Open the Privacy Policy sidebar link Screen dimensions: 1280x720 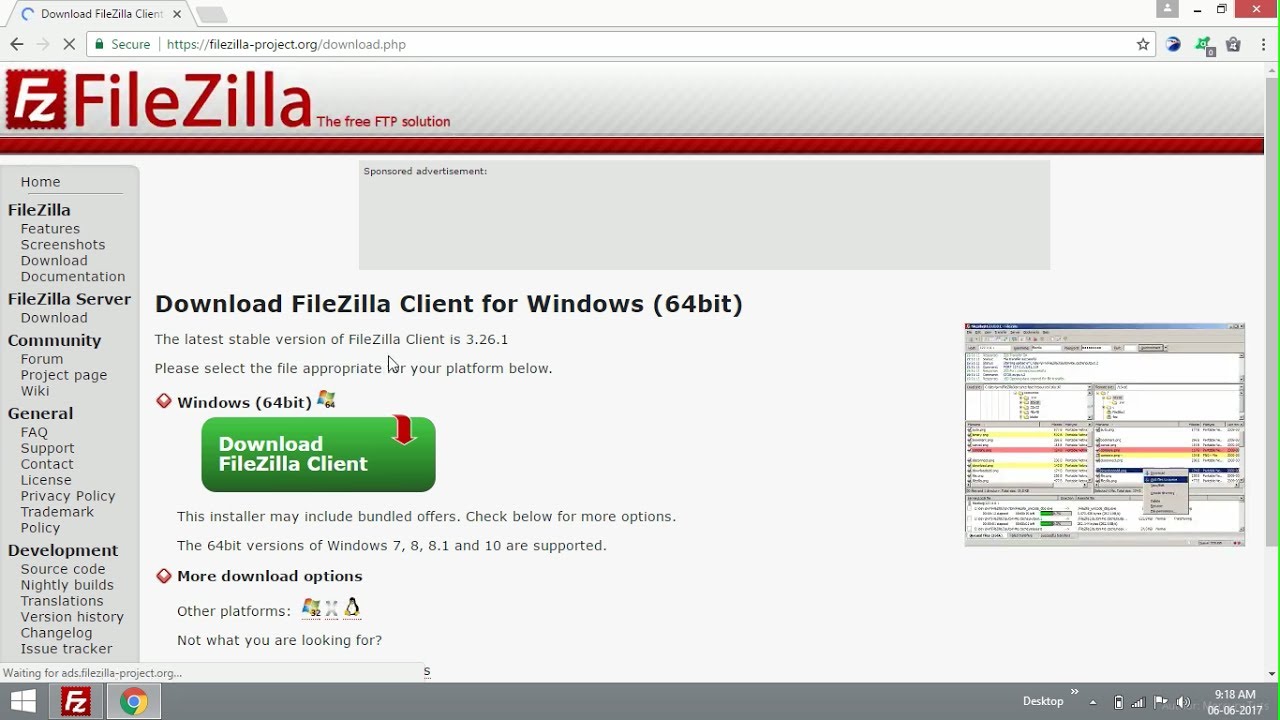click(x=68, y=496)
